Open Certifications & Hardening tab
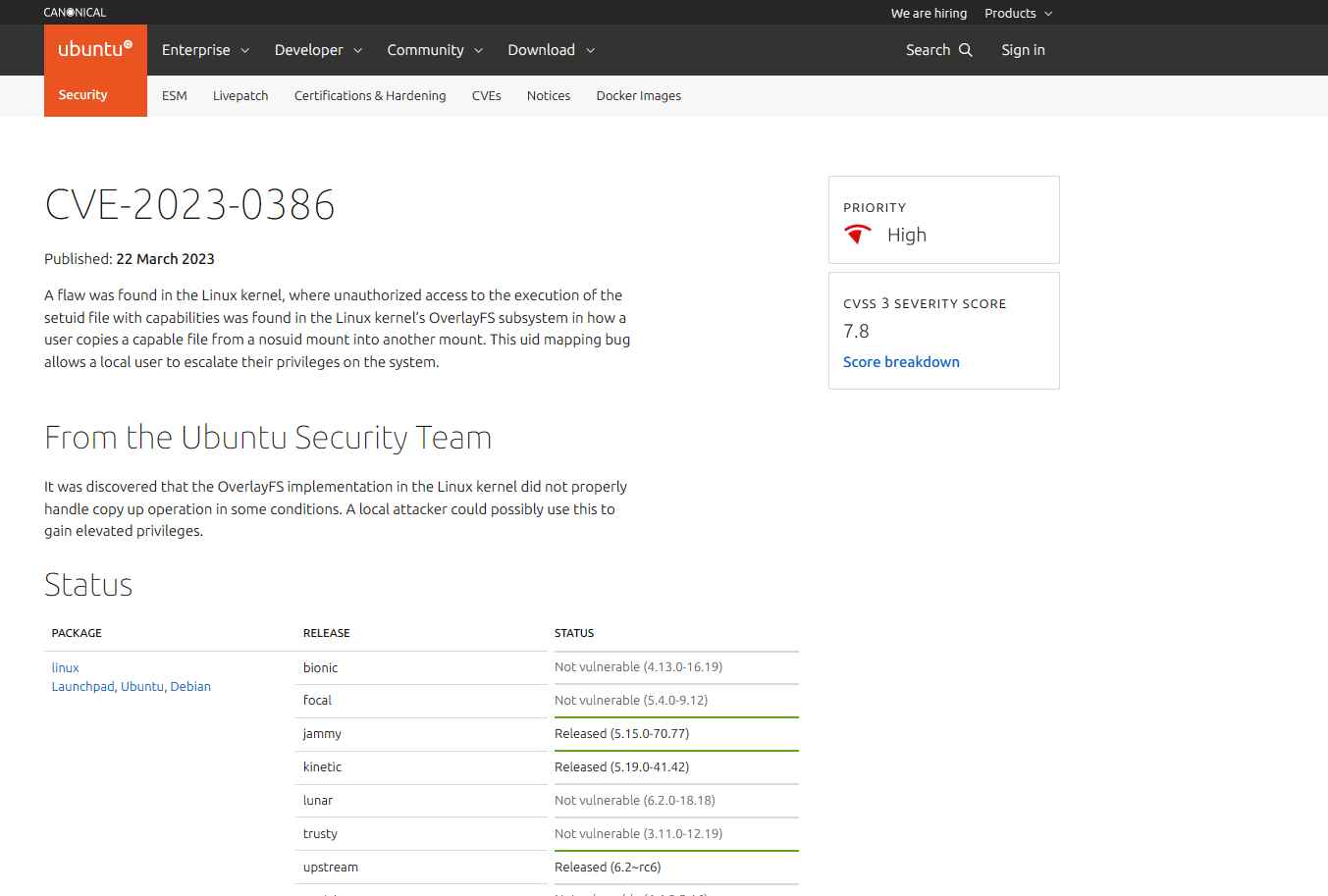Screen dimensions: 1328x896 [370, 95]
